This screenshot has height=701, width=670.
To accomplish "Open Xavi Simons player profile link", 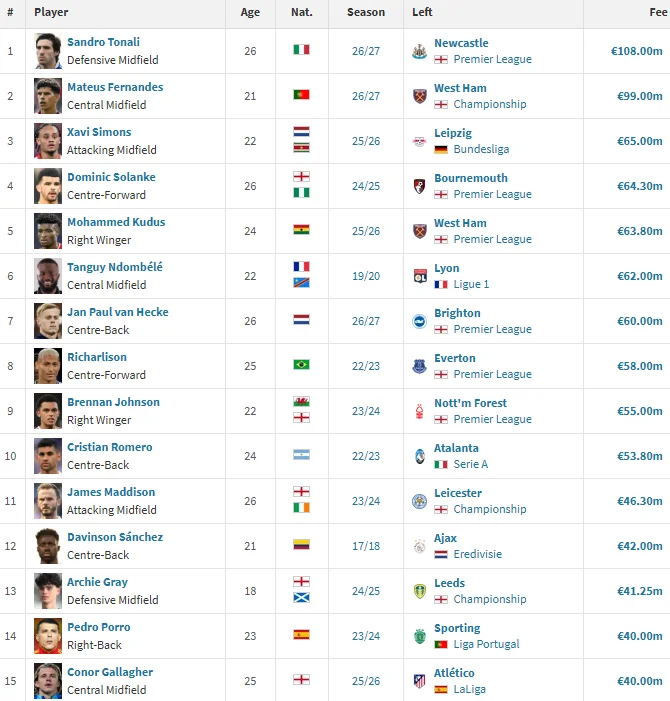I will coord(99,132).
